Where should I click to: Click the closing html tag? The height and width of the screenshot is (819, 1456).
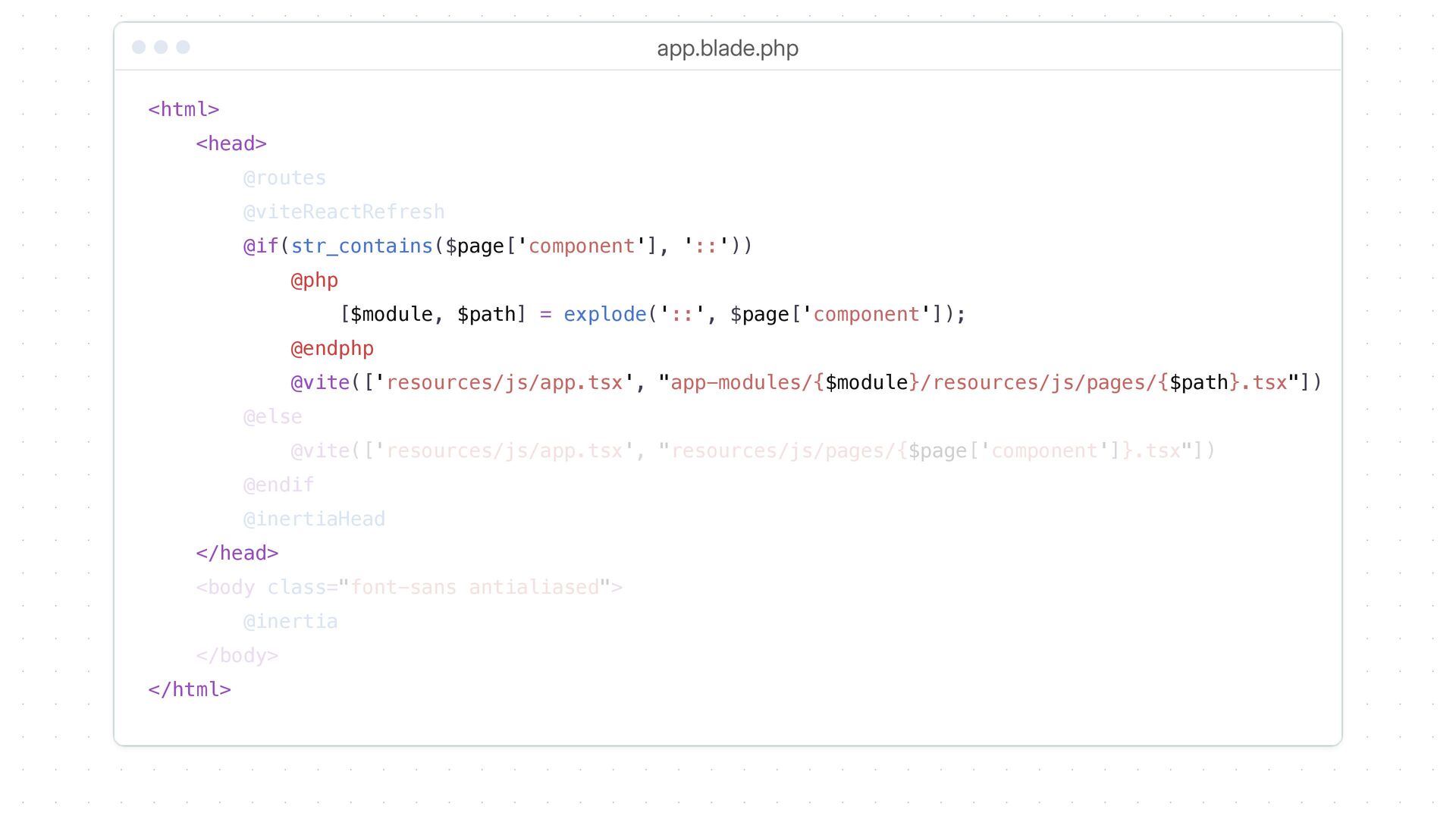[x=190, y=690]
